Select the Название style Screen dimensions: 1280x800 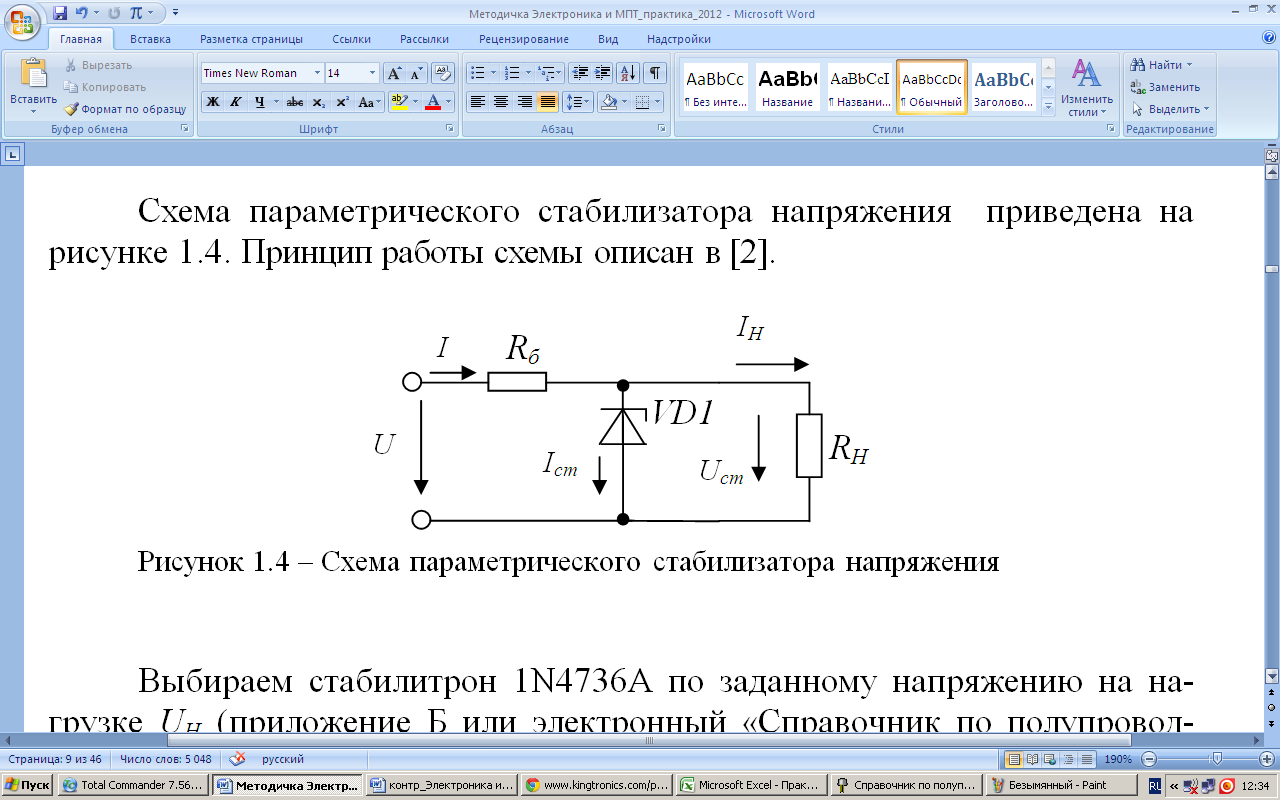pos(787,87)
